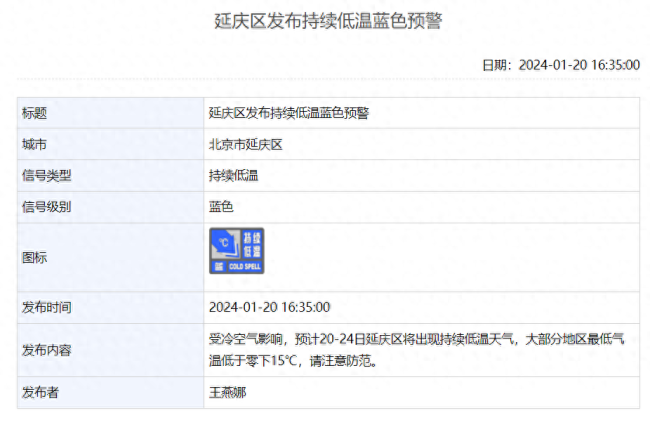Click the blue cold spell warning icon
The width and height of the screenshot is (650, 427).
coord(236,251)
